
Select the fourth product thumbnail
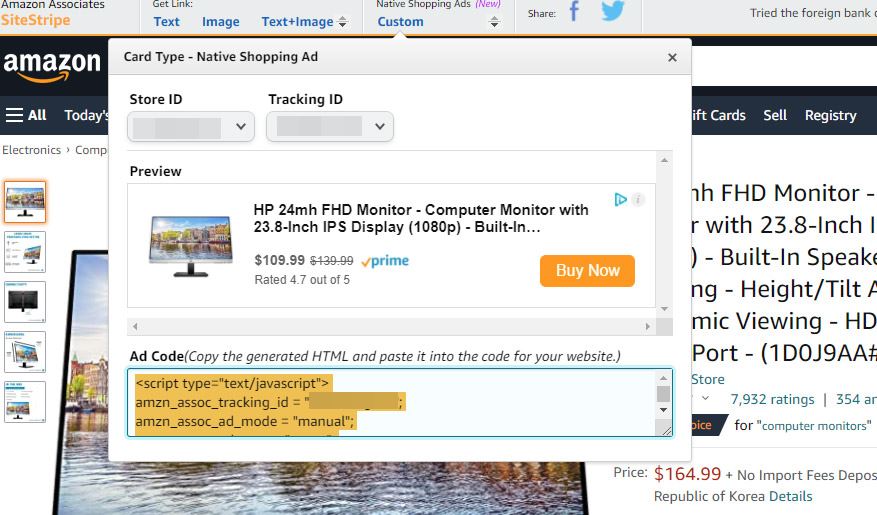click(25, 352)
